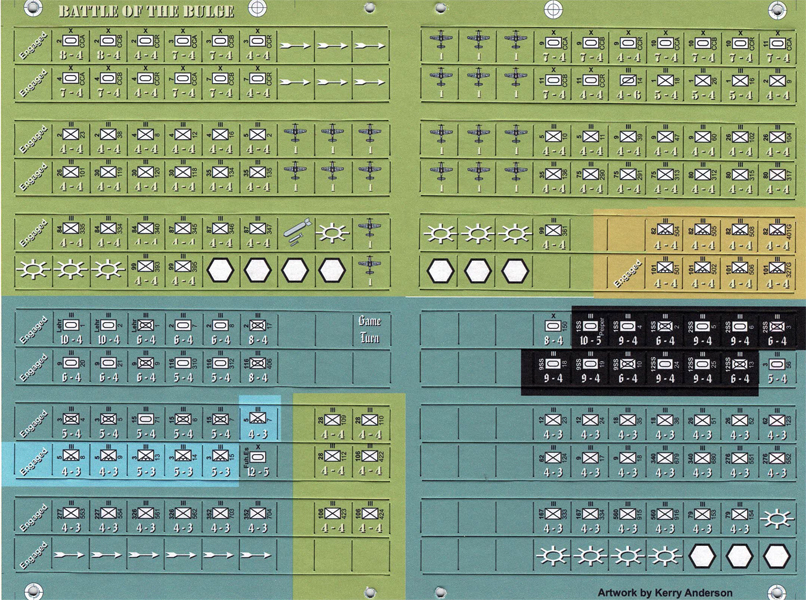Pick the 35/135 infantry 4-4 counter
This screenshot has height=600, width=806.
[x=258, y=176]
